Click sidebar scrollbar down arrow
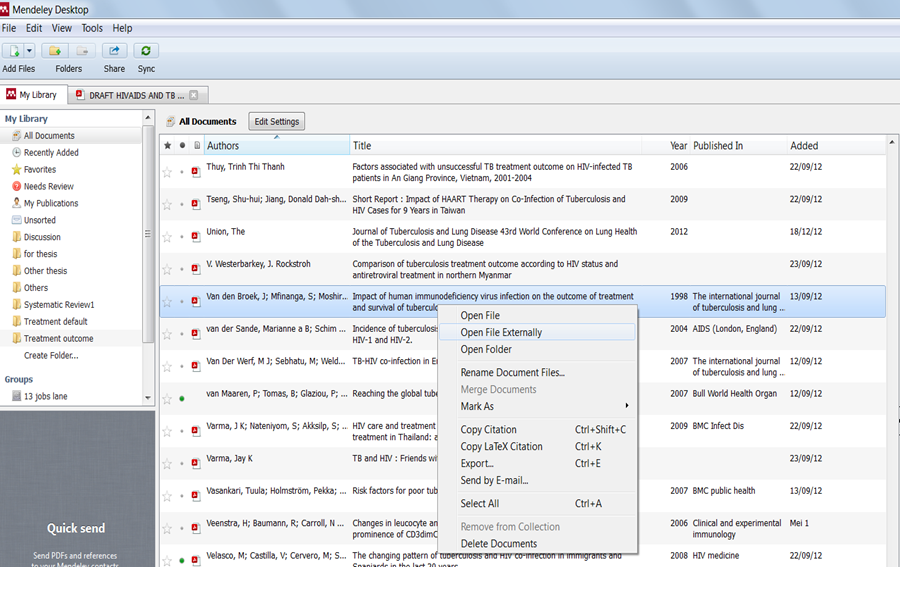Screen dimensions: 900x613 [x=148, y=398]
